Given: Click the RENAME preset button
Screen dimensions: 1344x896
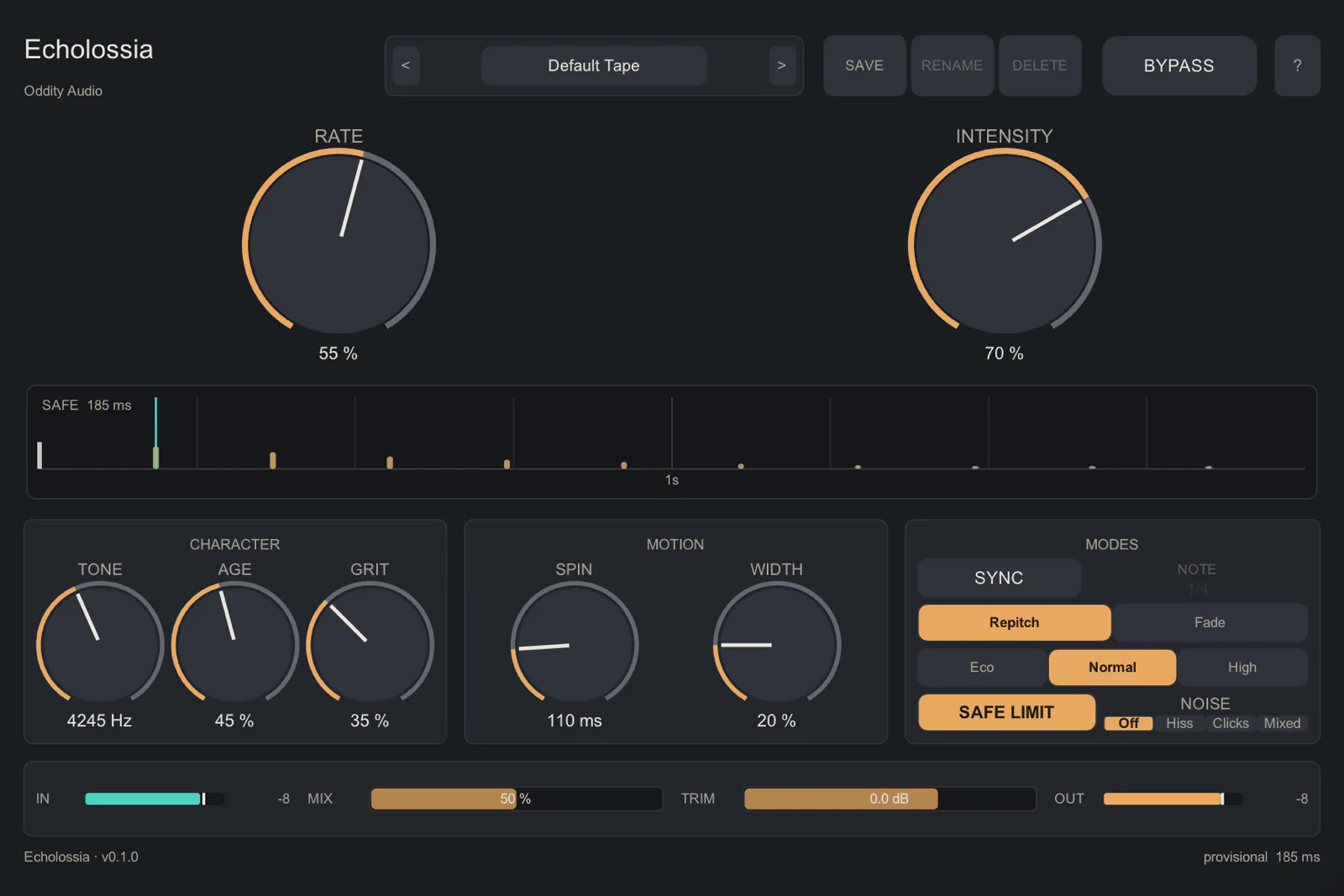Looking at the screenshot, I should (952, 65).
